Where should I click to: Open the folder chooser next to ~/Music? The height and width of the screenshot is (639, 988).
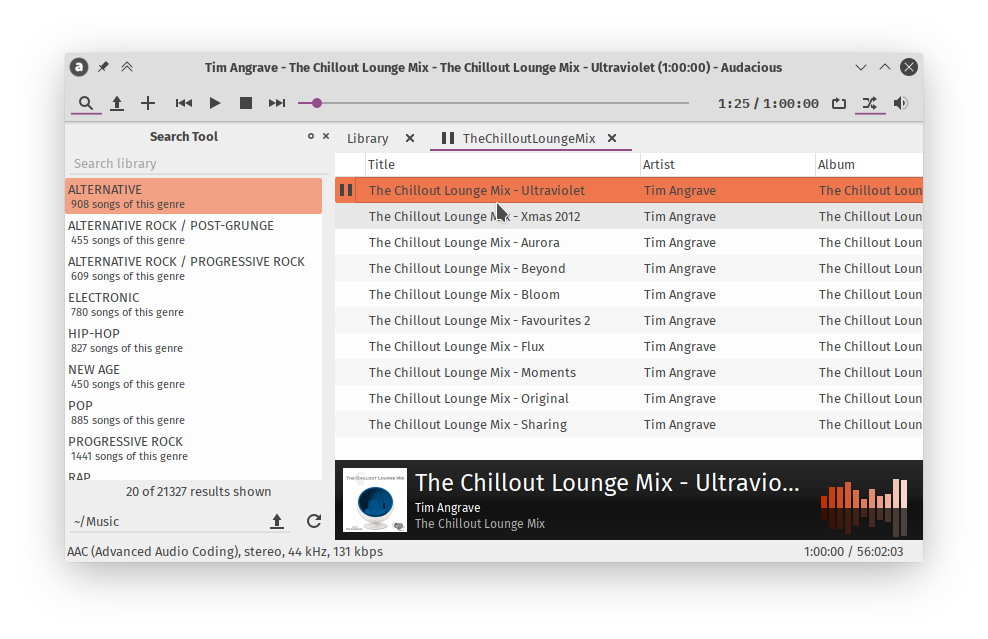coord(277,521)
